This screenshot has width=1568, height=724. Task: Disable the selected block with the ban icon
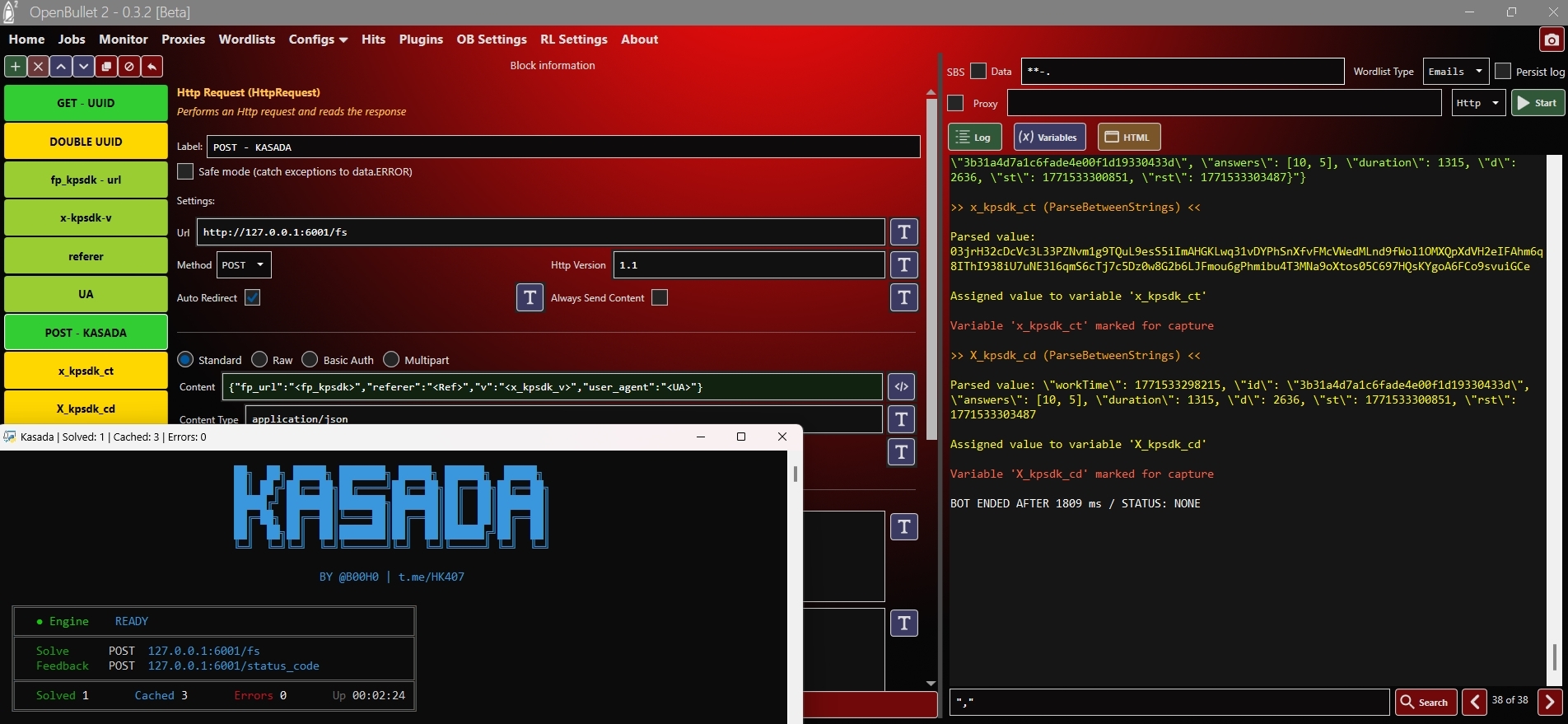point(129,67)
